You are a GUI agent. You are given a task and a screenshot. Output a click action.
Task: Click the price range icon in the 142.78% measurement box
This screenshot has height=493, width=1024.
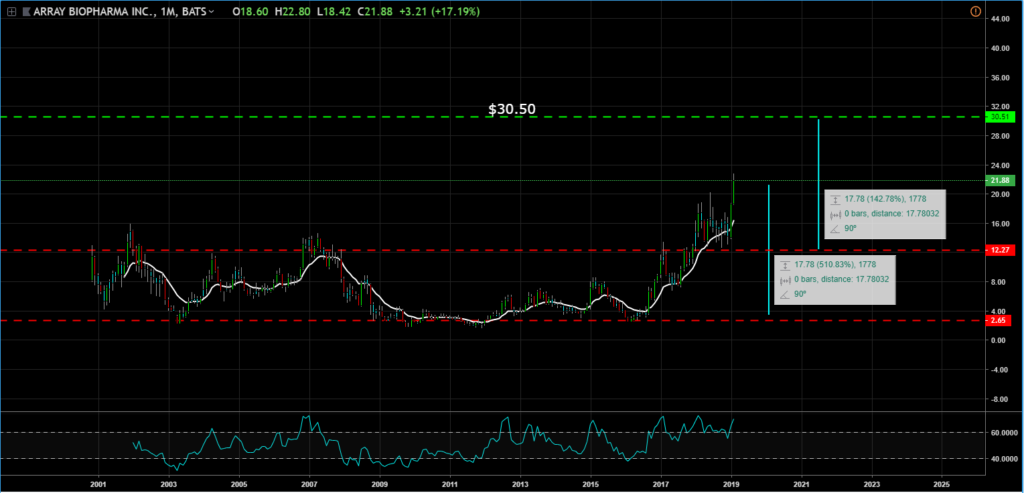click(835, 199)
